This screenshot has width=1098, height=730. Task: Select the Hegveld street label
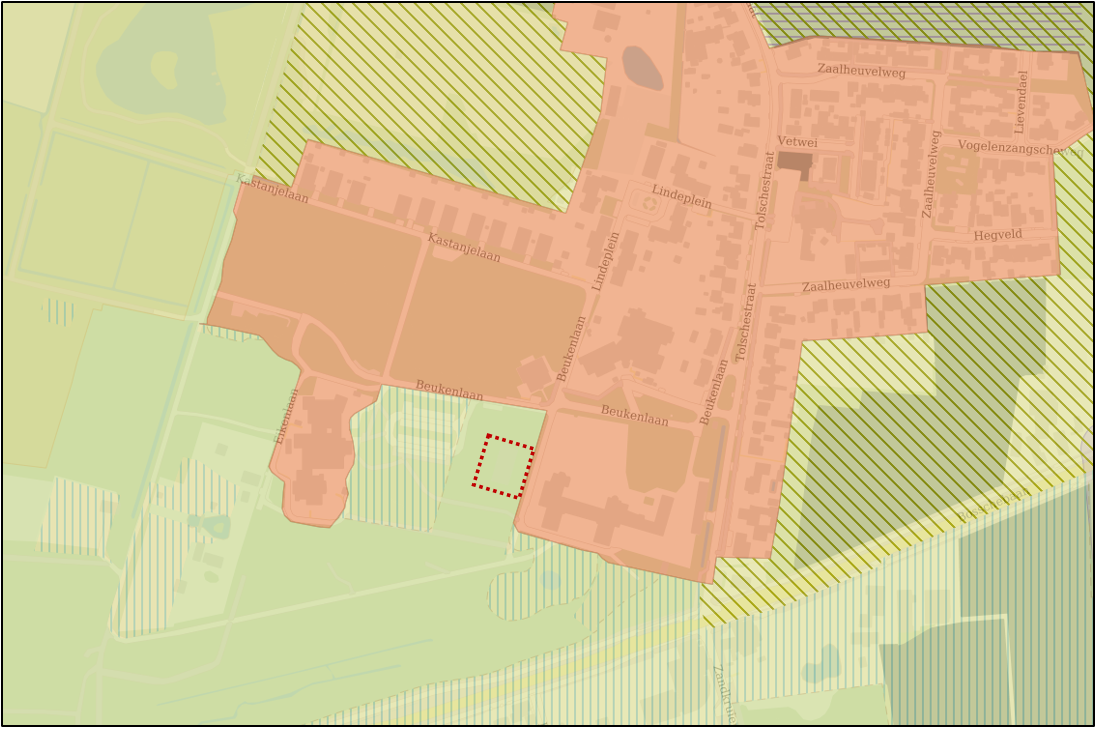(x=998, y=235)
